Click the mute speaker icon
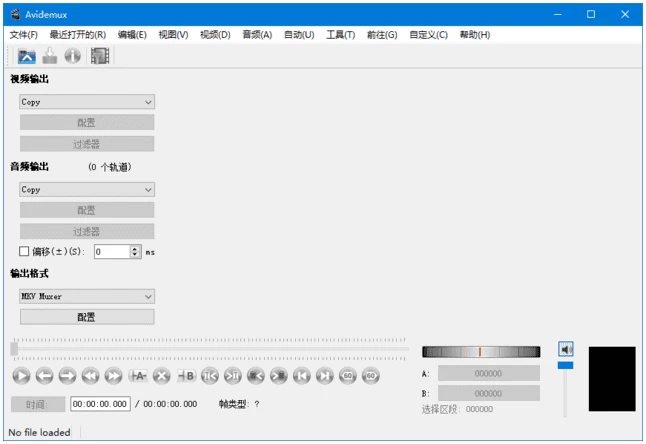This screenshot has width=646, height=444. coord(565,349)
